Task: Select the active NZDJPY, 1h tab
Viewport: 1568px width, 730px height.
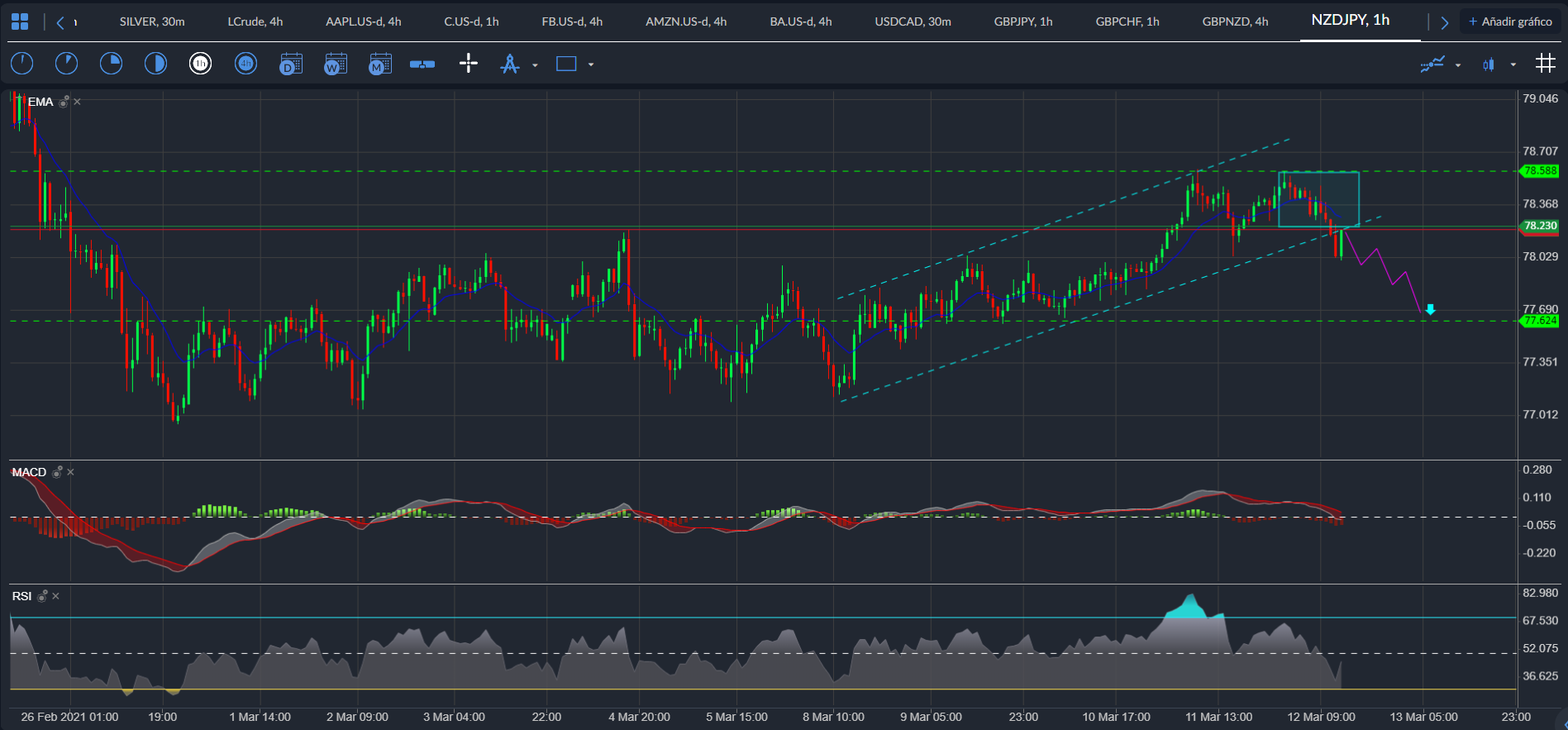Action: coord(1351,20)
